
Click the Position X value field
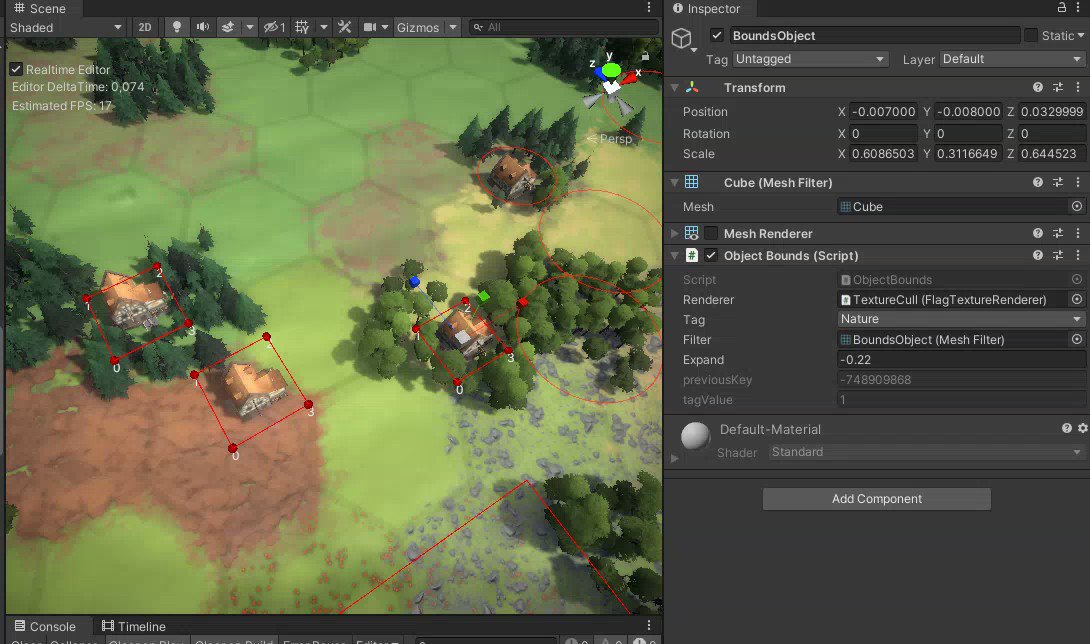884,111
